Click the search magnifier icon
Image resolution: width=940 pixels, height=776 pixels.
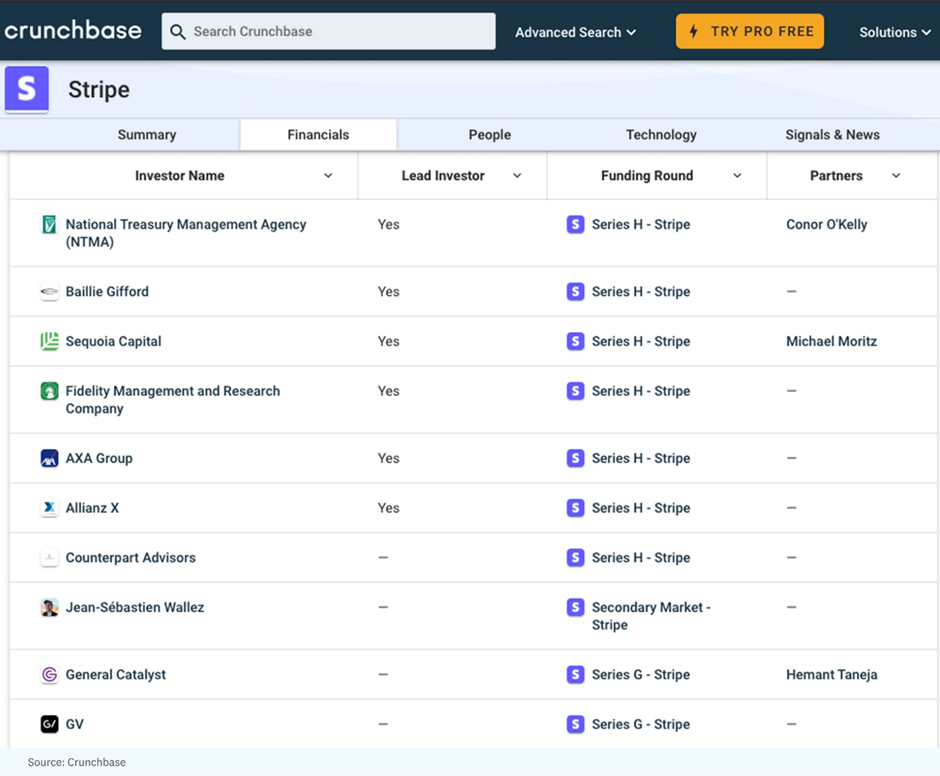tap(177, 32)
